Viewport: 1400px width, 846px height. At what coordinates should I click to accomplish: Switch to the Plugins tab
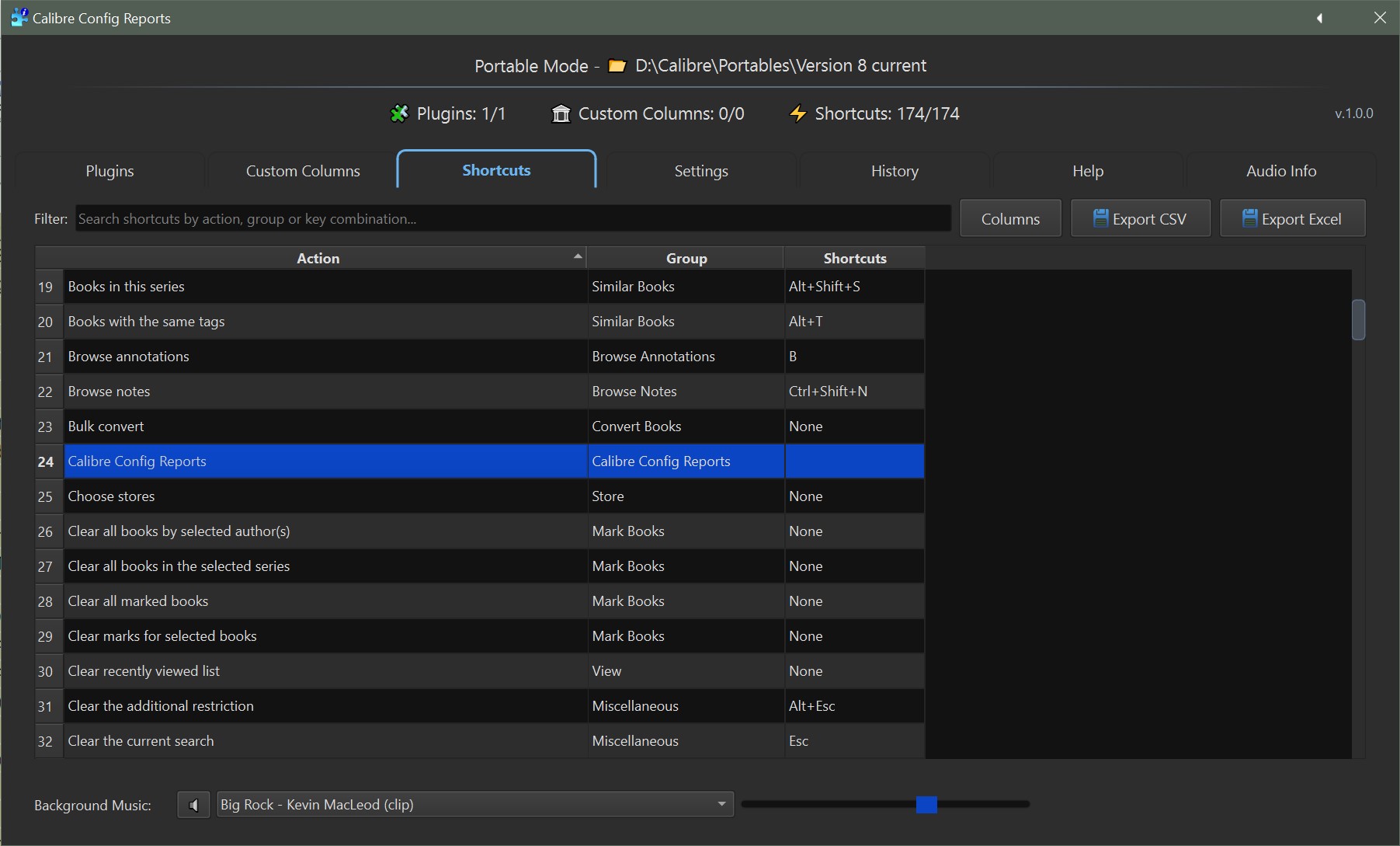click(x=109, y=171)
